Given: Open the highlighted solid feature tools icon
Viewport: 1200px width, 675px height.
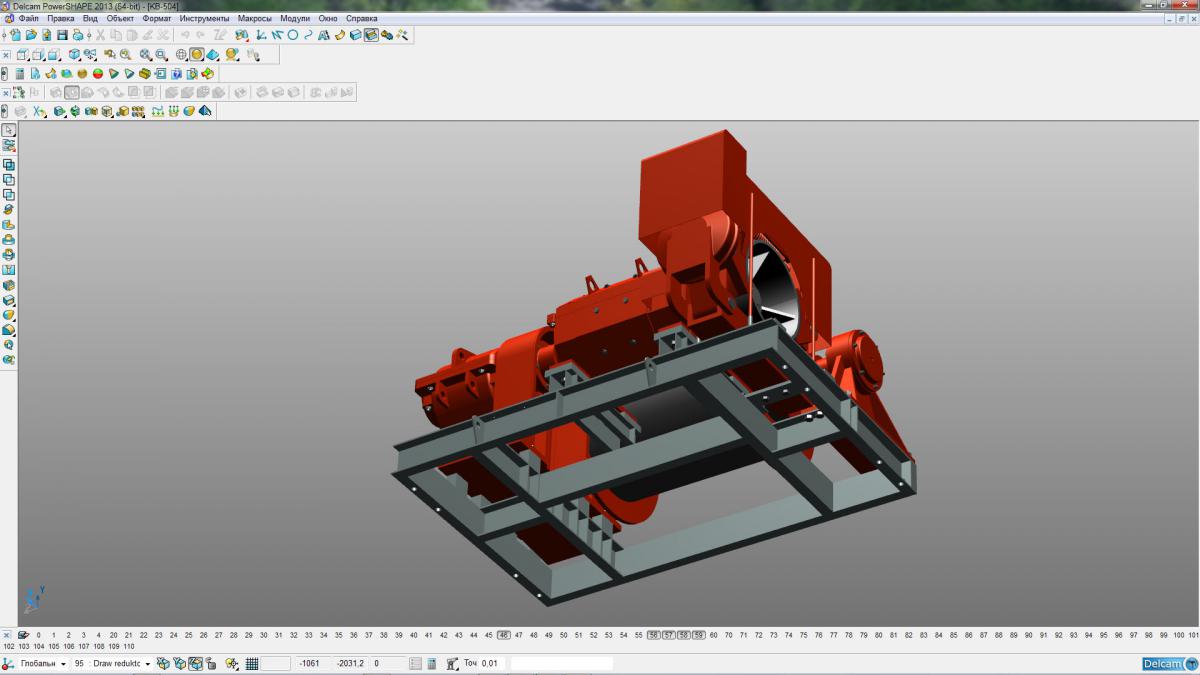Looking at the screenshot, I should pos(371,34).
